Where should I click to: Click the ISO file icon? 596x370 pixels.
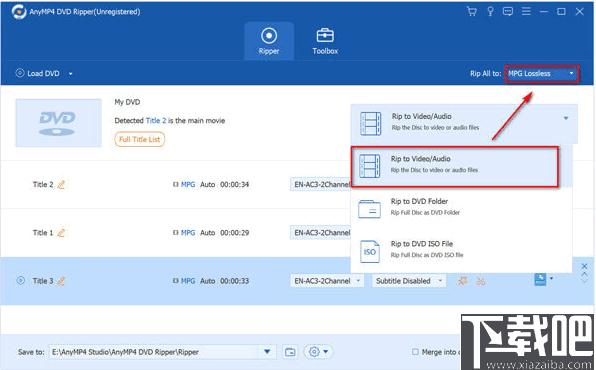369,251
